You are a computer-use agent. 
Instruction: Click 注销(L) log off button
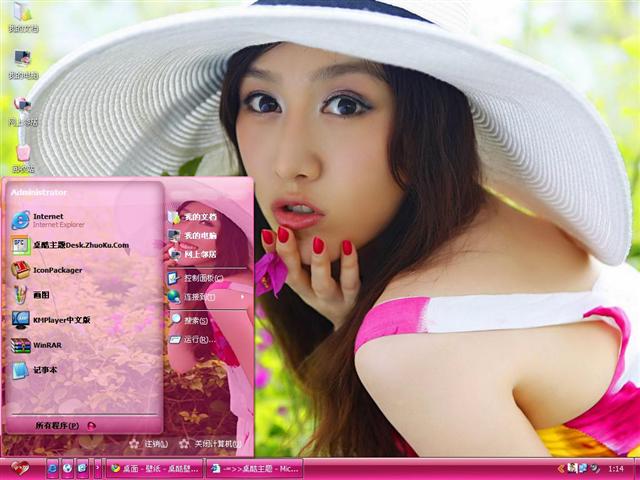(x=148, y=444)
